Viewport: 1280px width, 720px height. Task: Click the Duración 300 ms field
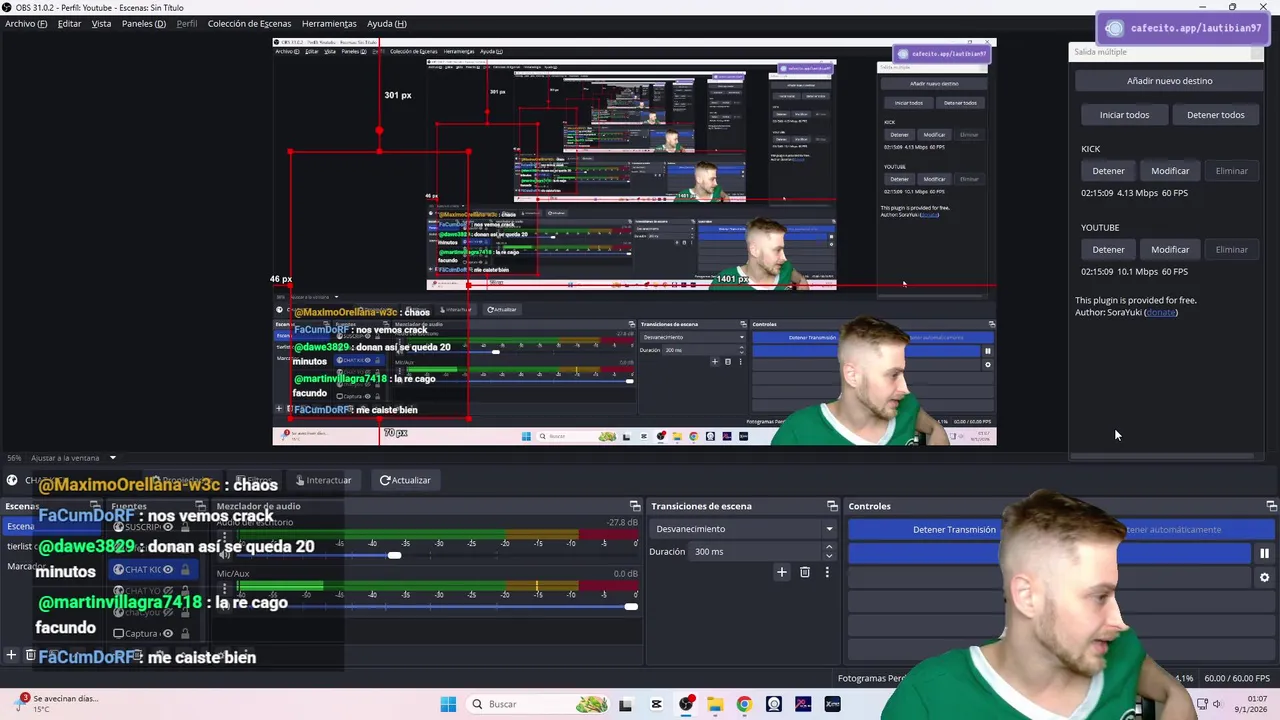point(756,552)
